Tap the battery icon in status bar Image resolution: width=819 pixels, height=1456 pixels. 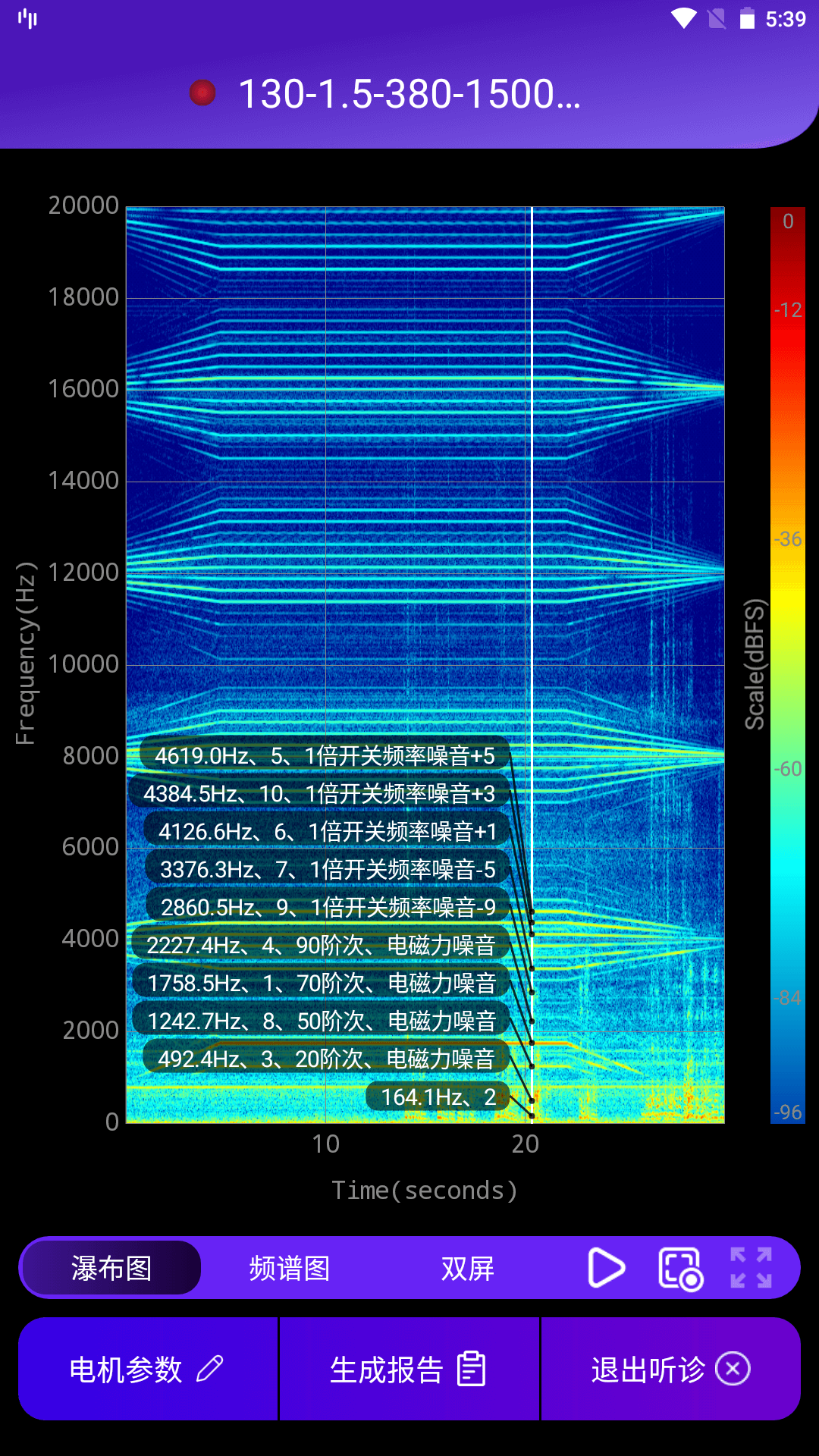pos(747,18)
